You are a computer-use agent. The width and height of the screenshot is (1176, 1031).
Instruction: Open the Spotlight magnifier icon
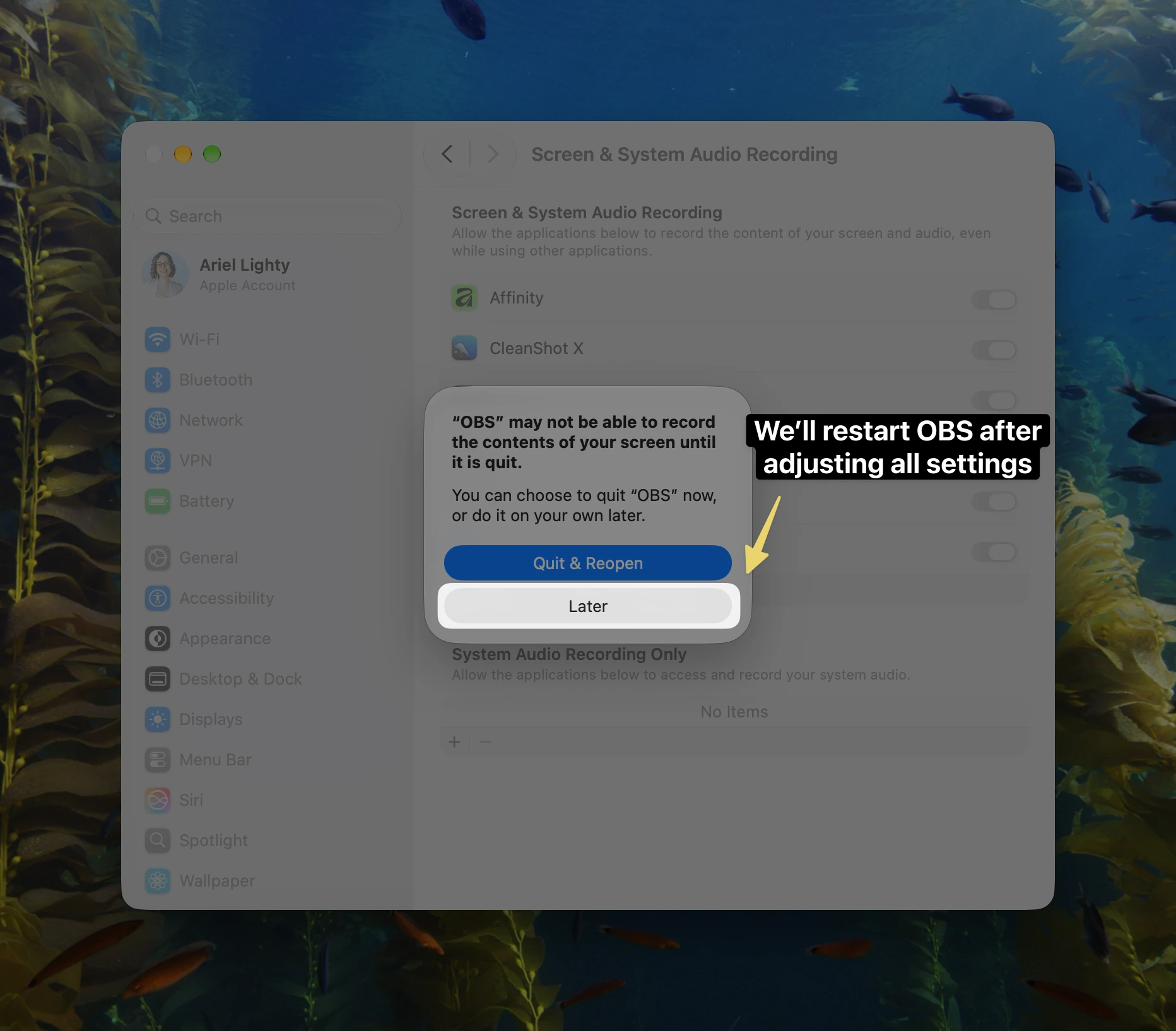[x=158, y=840]
